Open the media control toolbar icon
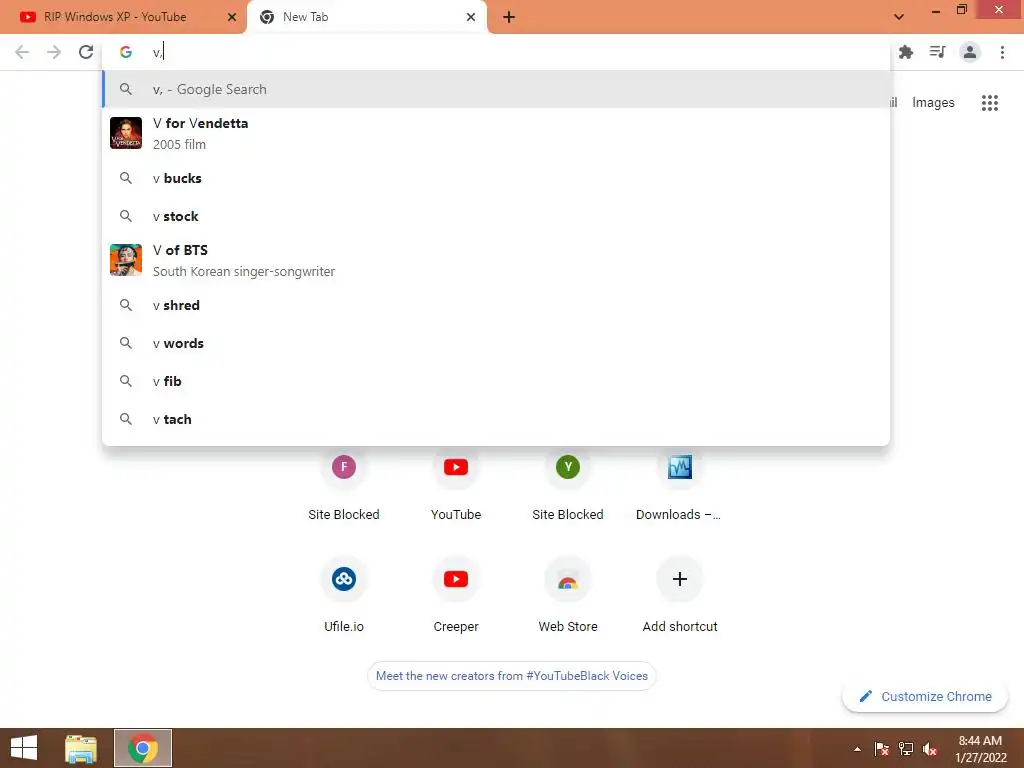Screen dimensions: 1024x768 coord(938,52)
